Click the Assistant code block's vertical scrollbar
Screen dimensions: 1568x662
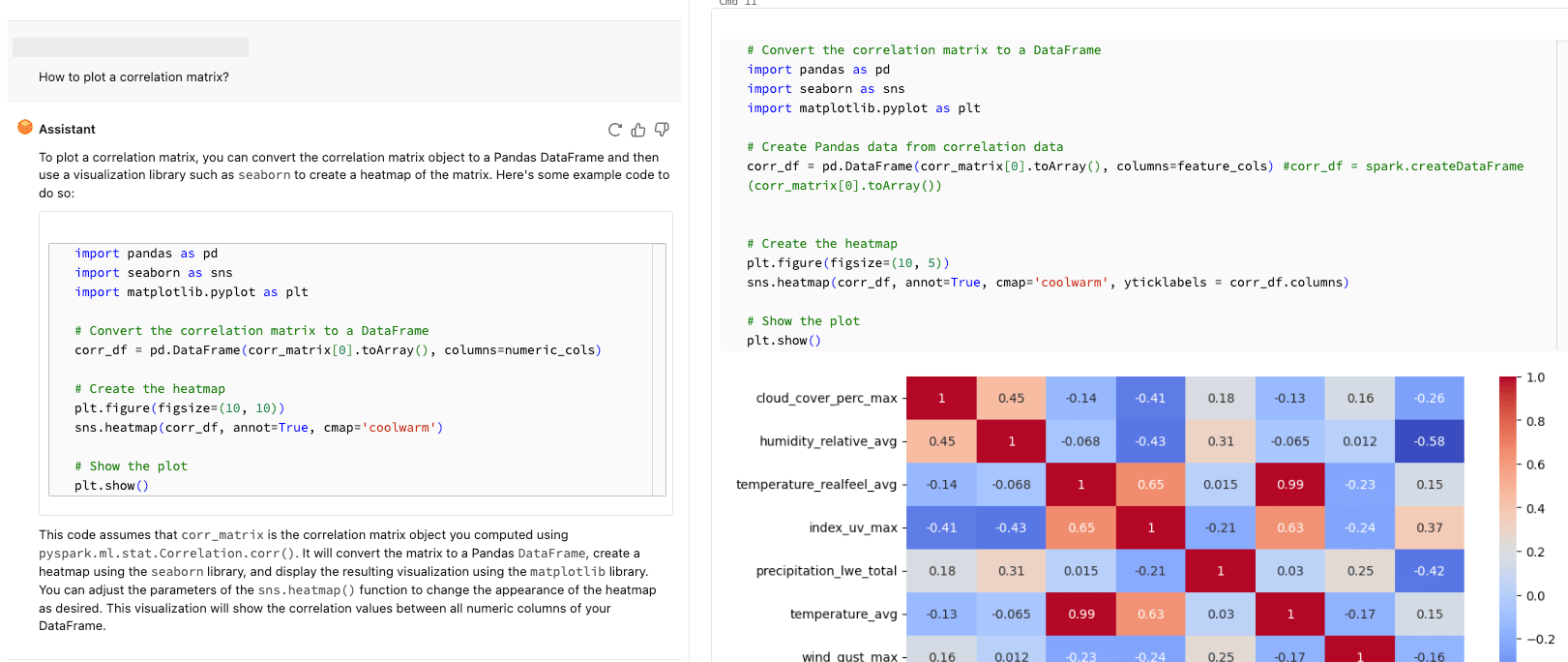[659, 369]
